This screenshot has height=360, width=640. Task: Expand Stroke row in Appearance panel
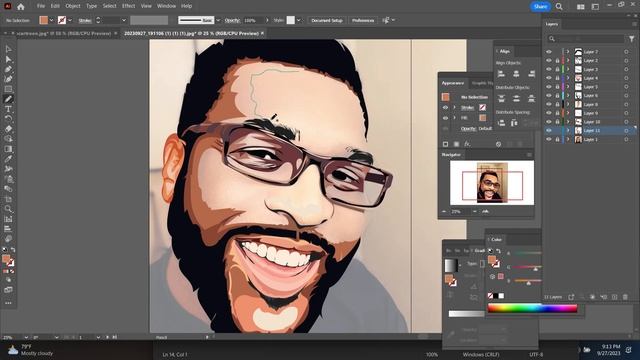[x=454, y=108]
